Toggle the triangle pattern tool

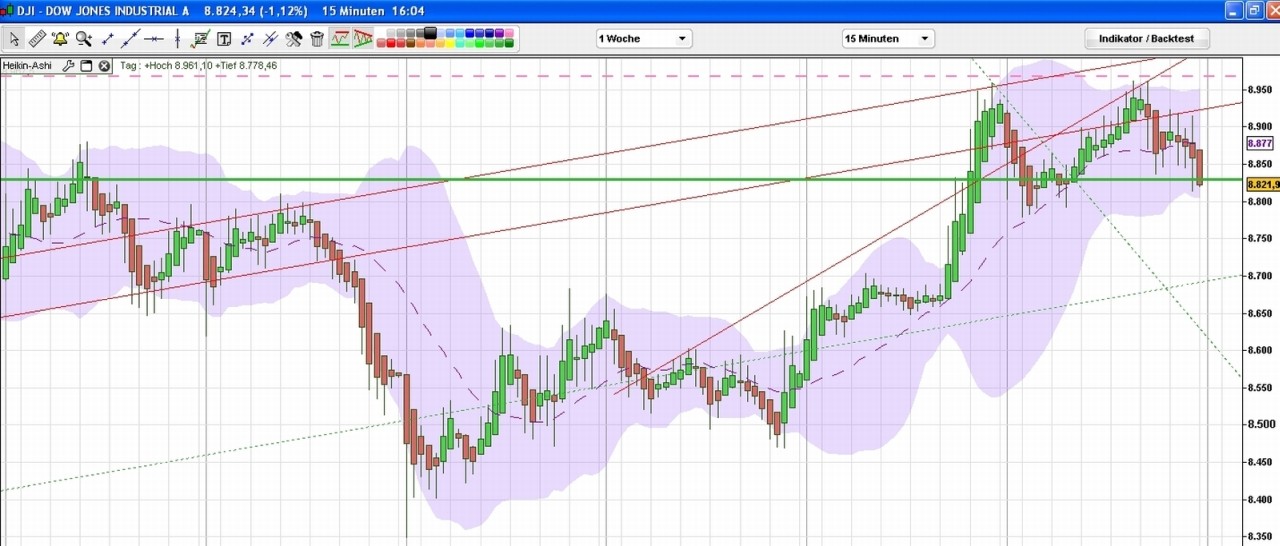[362, 39]
